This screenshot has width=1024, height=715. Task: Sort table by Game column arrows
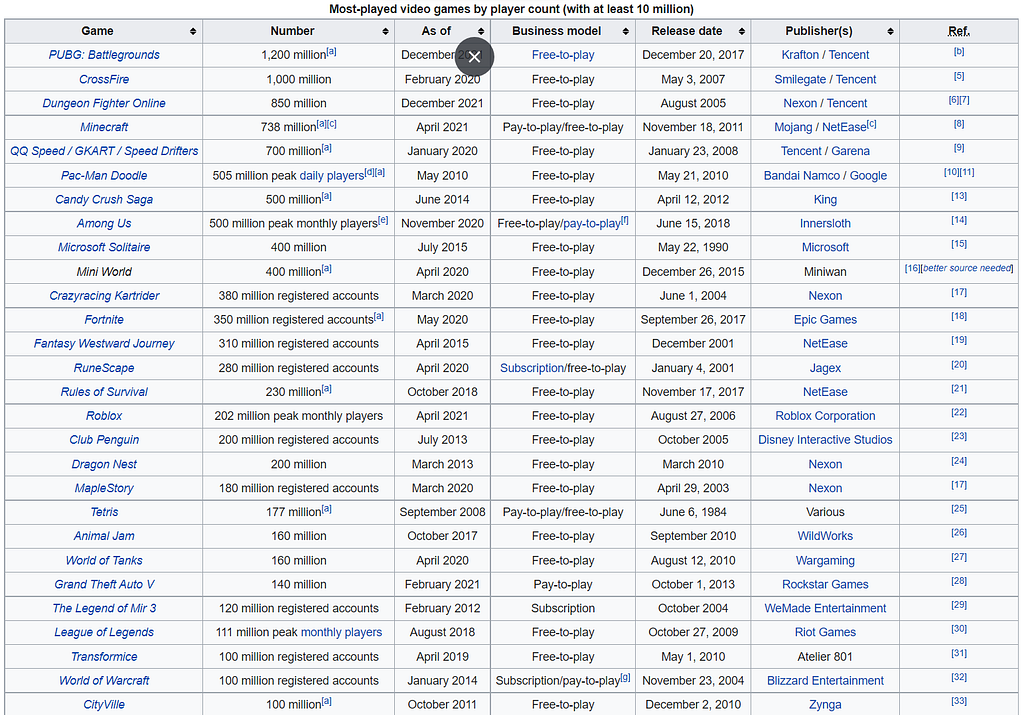(x=193, y=31)
